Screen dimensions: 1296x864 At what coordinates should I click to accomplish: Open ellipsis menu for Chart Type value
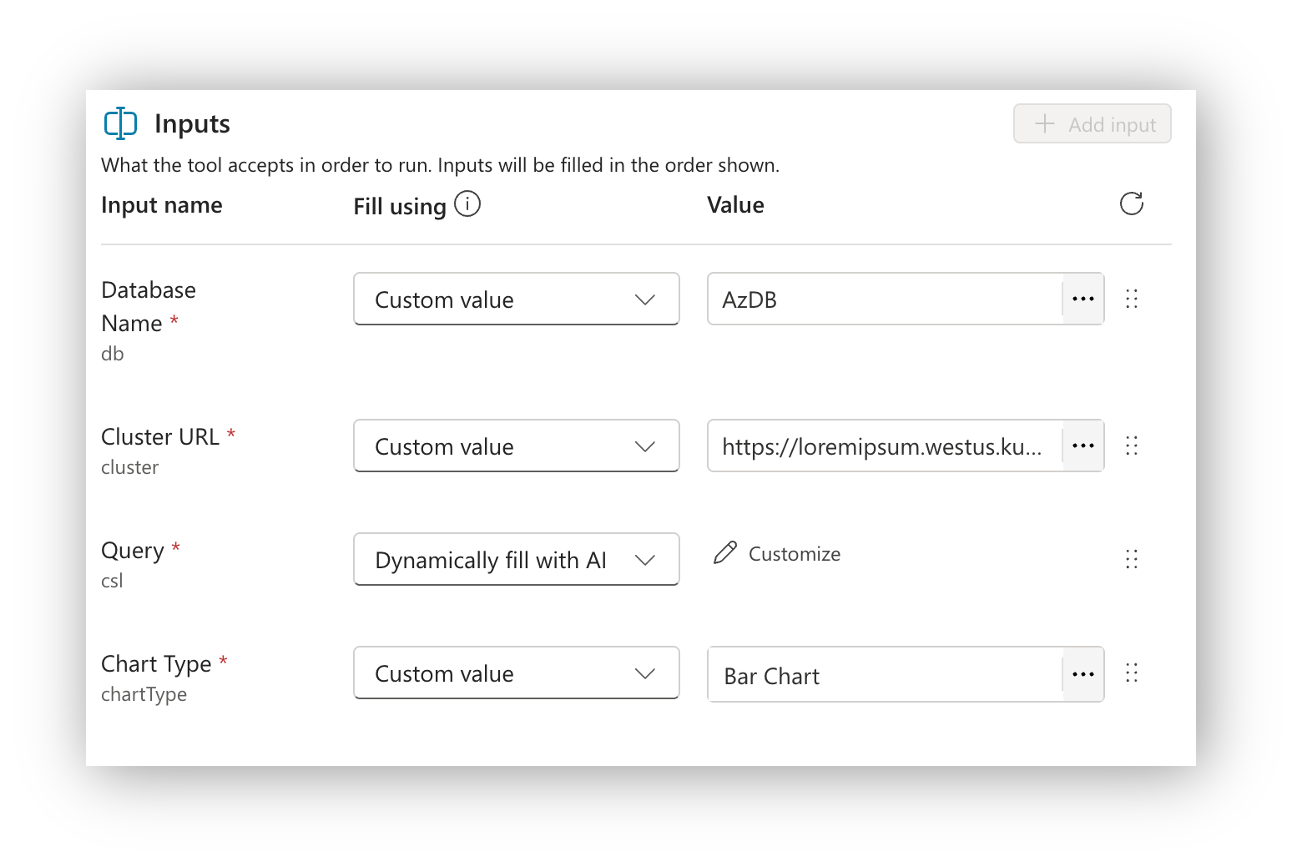(1083, 674)
